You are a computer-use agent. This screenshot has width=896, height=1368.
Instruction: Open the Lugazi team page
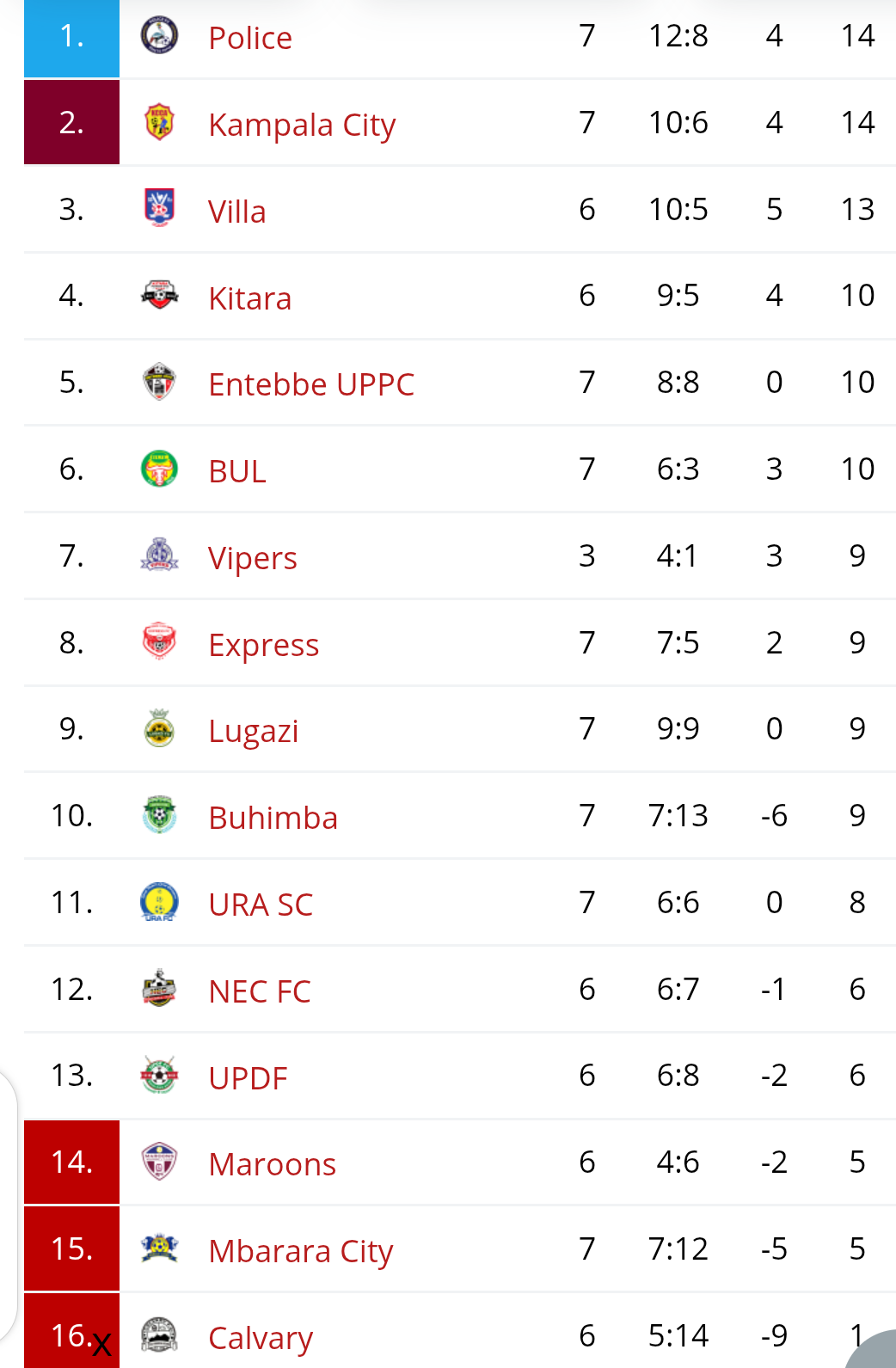pyautogui.click(x=253, y=728)
